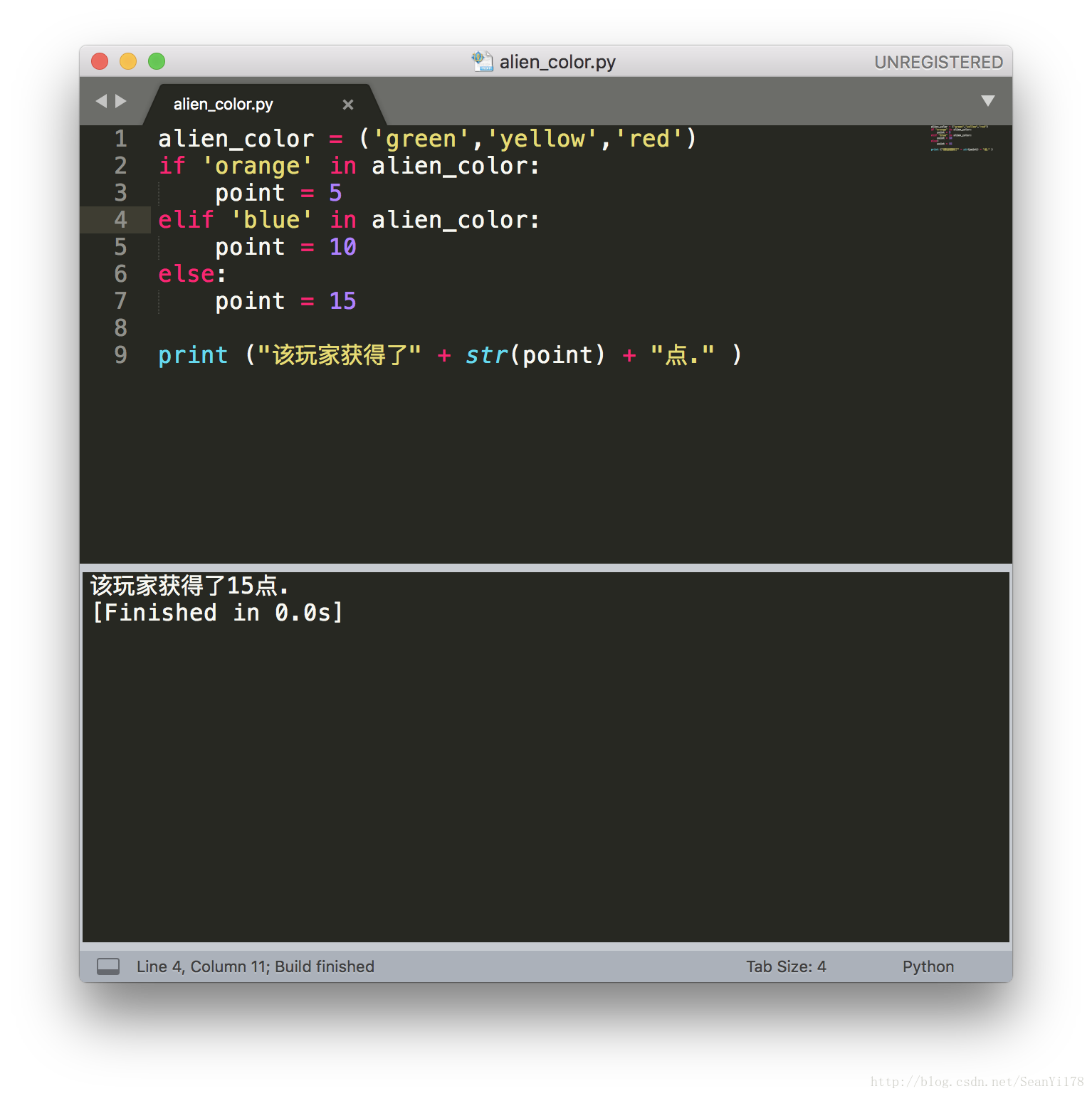1092x1096 pixels.
Task: Click the "该玩家获得了" string in the code
Action: (x=340, y=355)
